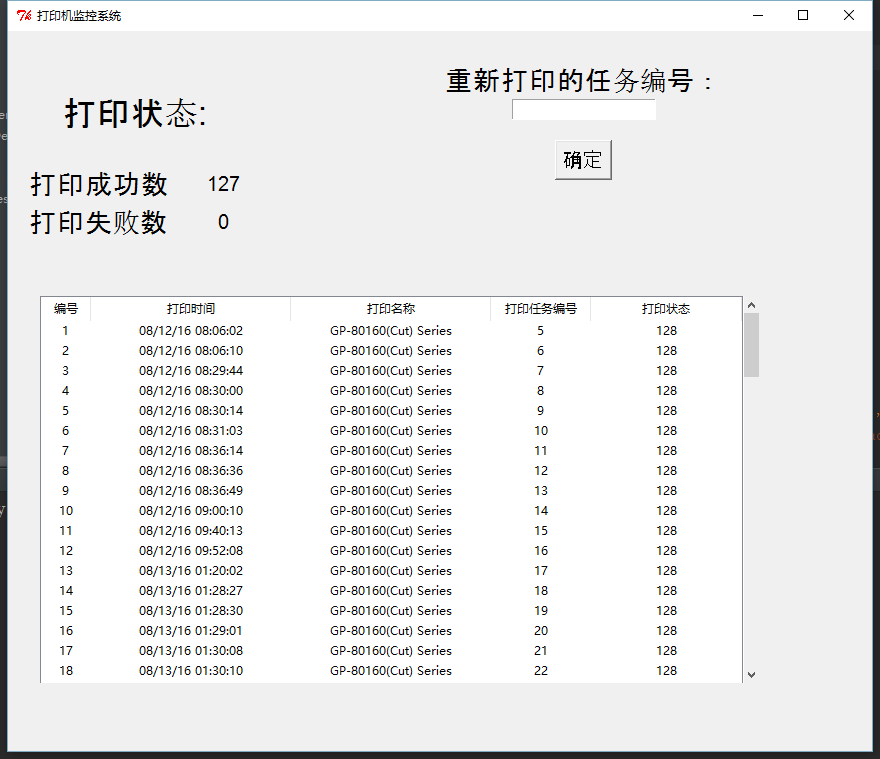Click the 打印状态 column header
880x759 pixels.
[666, 309]
